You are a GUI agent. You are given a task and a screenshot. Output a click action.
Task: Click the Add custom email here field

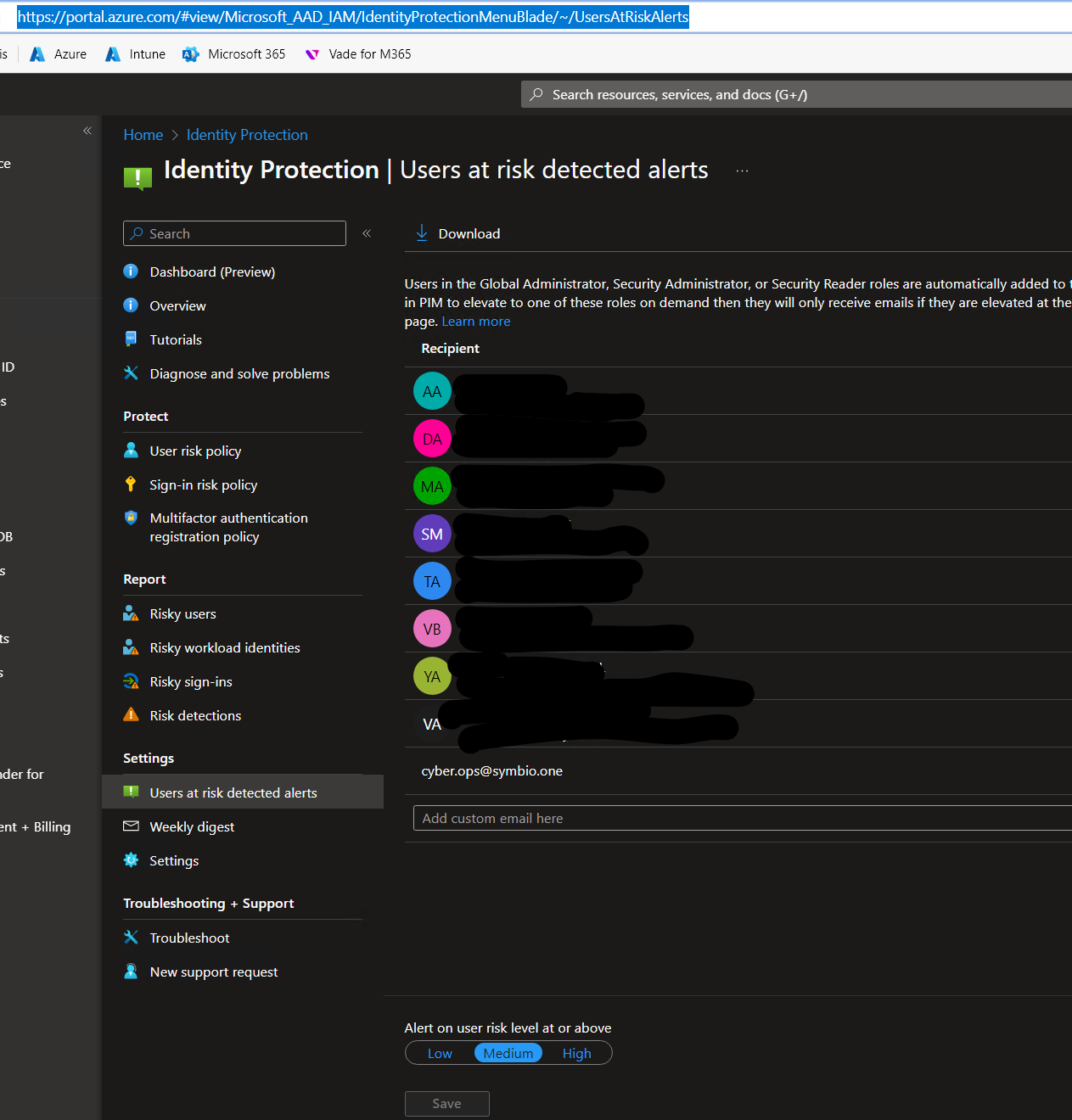coord(743,818)
